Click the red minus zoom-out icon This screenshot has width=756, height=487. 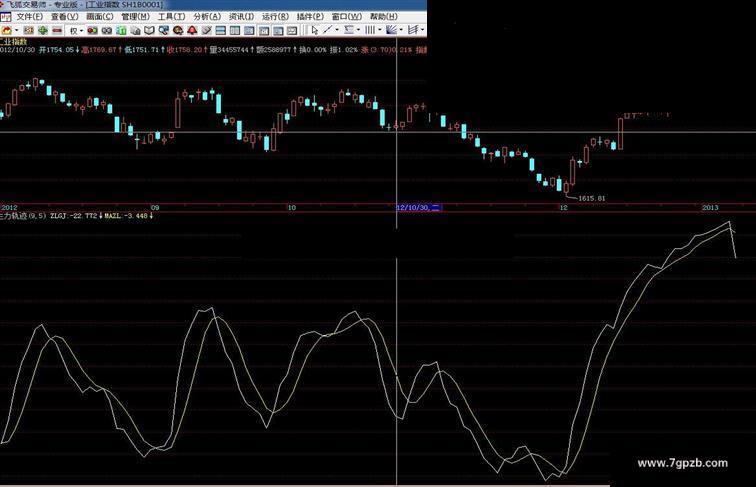pos(57,30)
